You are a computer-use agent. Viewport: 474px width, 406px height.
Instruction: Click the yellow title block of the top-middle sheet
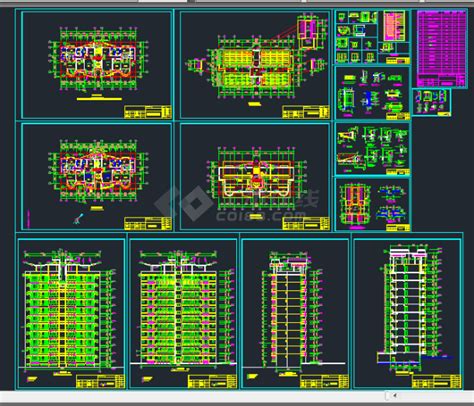pyautogui.click(x=306, y=112)
